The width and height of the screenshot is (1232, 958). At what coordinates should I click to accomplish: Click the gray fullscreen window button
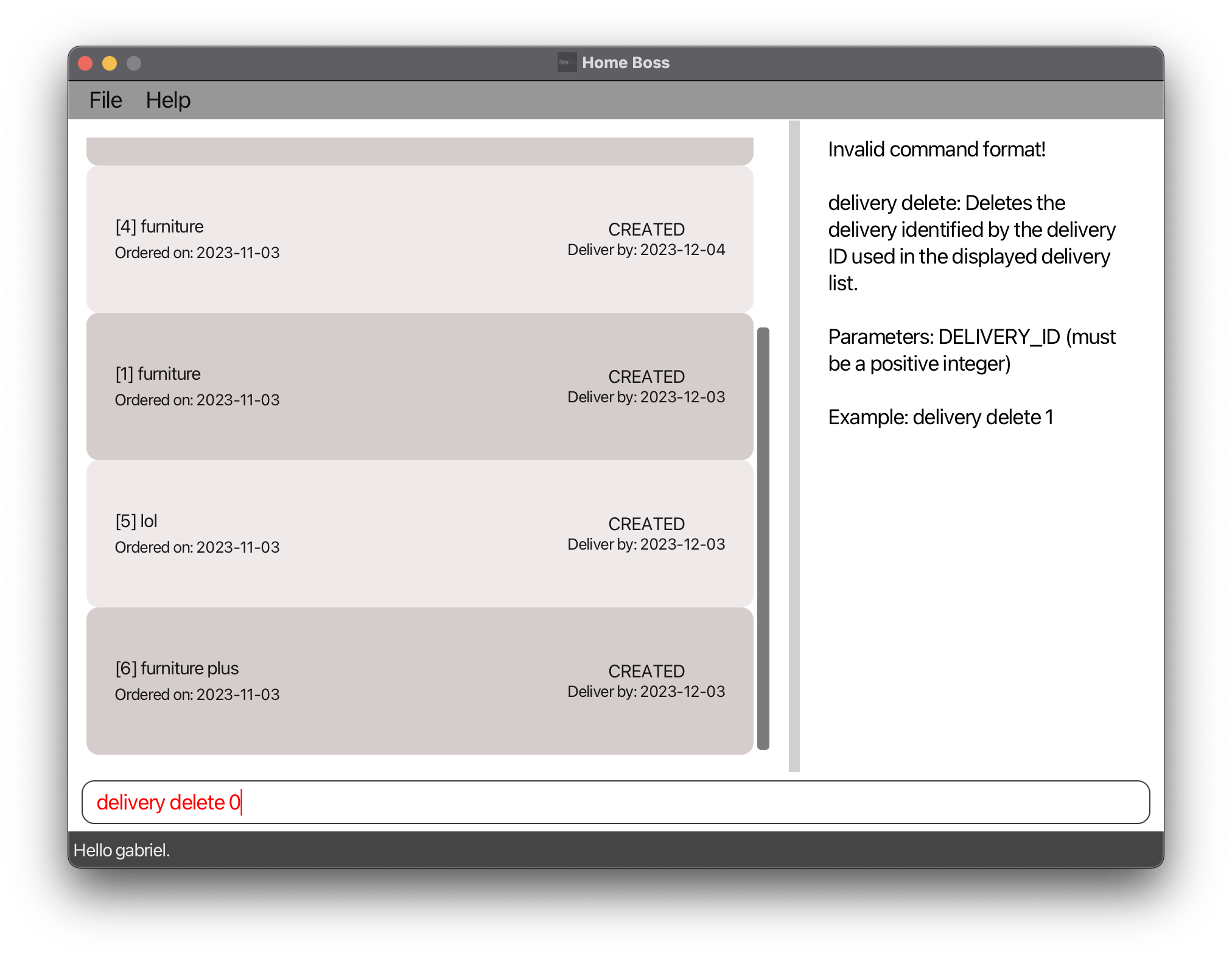(134, 63)
